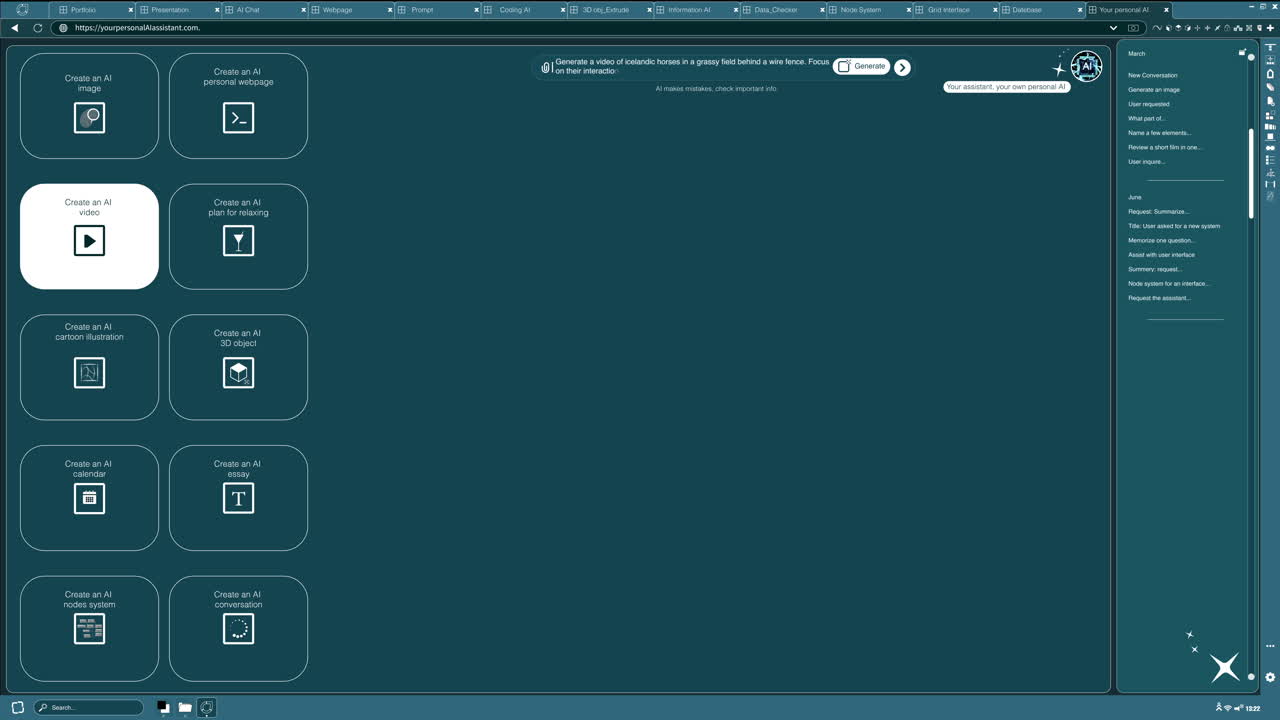1280x720 pixels.
Task: Open the "Review a short film in one..." conversation
Action: (1165, 147)
